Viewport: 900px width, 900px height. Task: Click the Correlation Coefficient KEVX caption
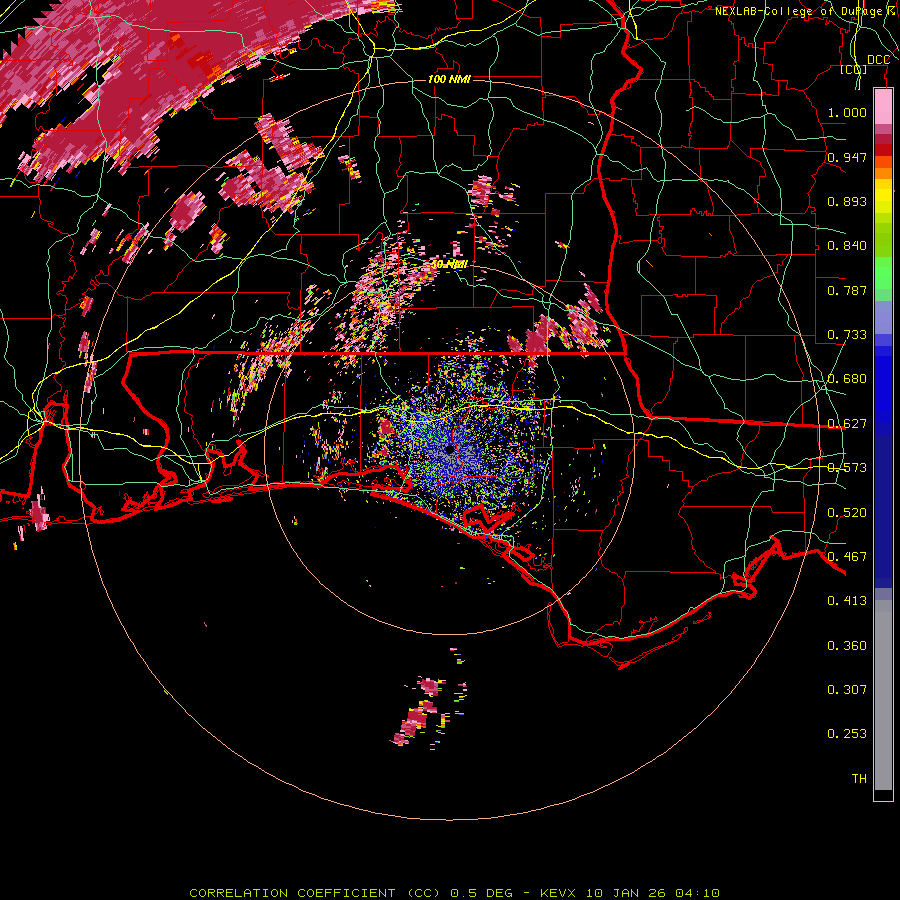454,893
